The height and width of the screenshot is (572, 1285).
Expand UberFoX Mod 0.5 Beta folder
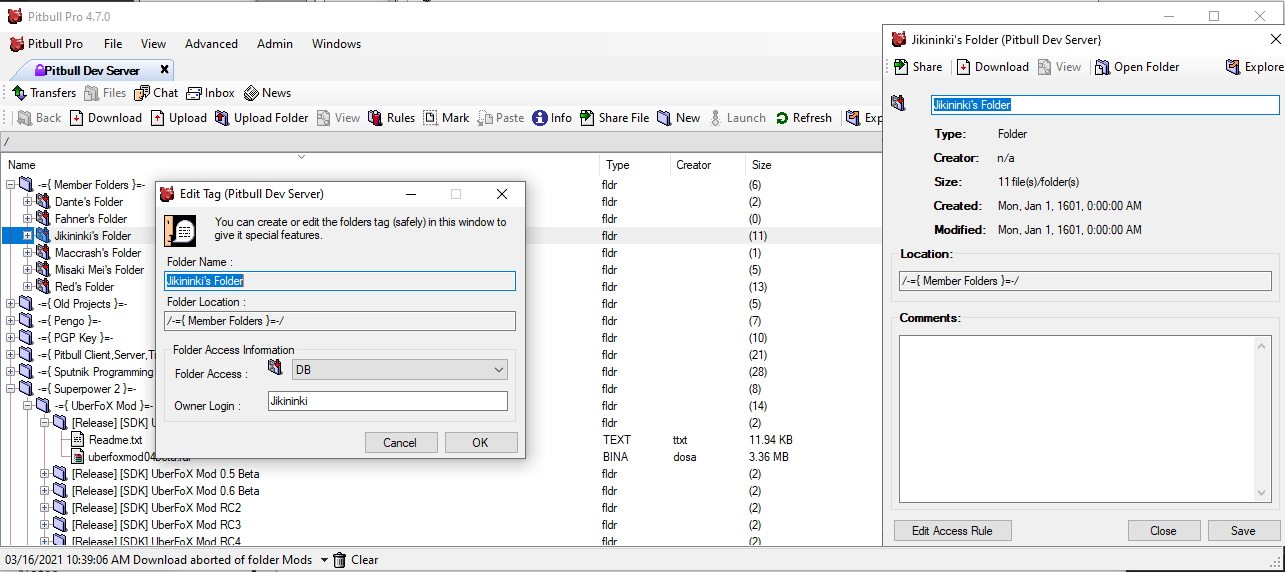coord(45,474)
